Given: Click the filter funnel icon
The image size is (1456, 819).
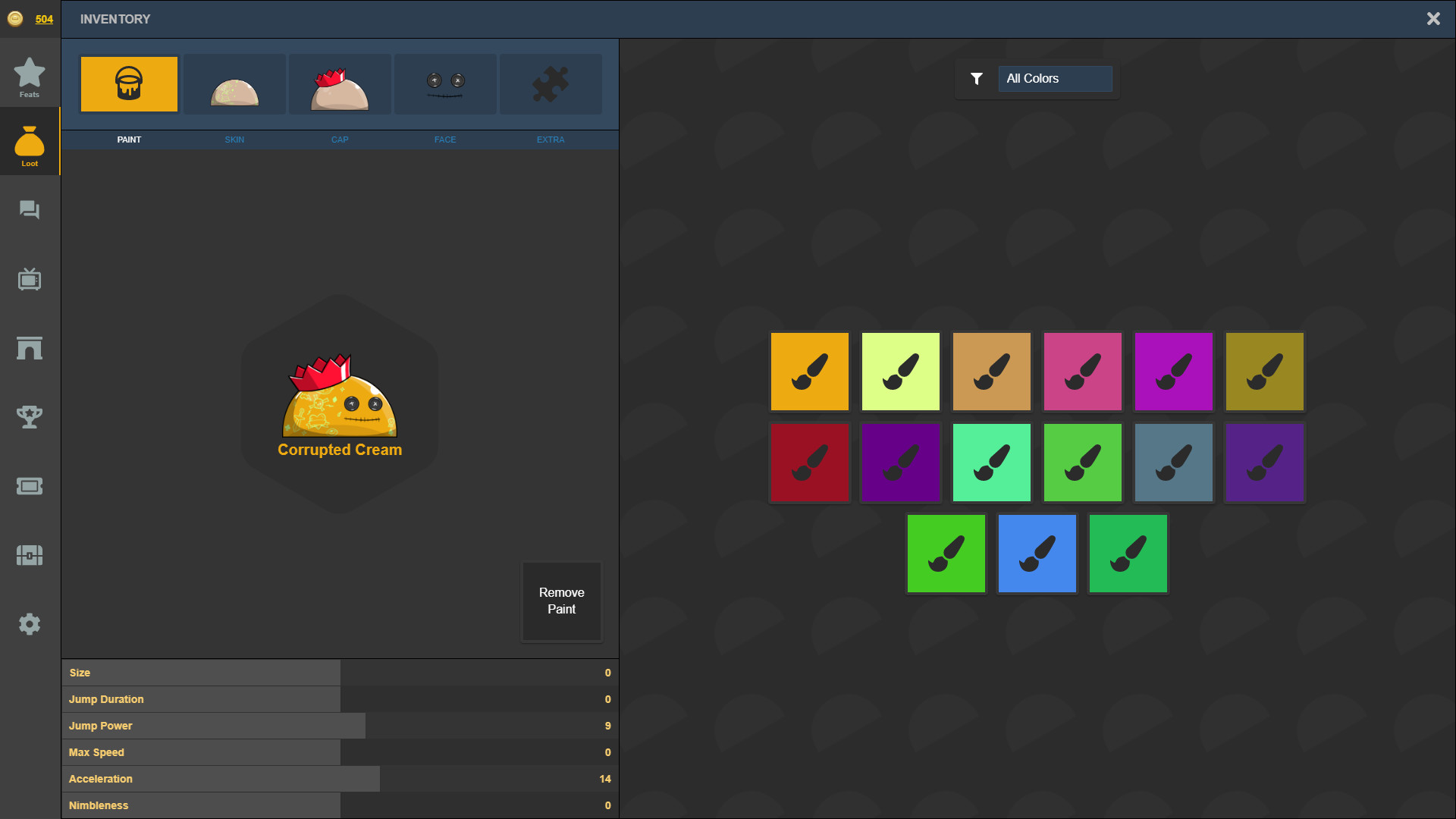Looking at the screenshot, I should point(977,78).
